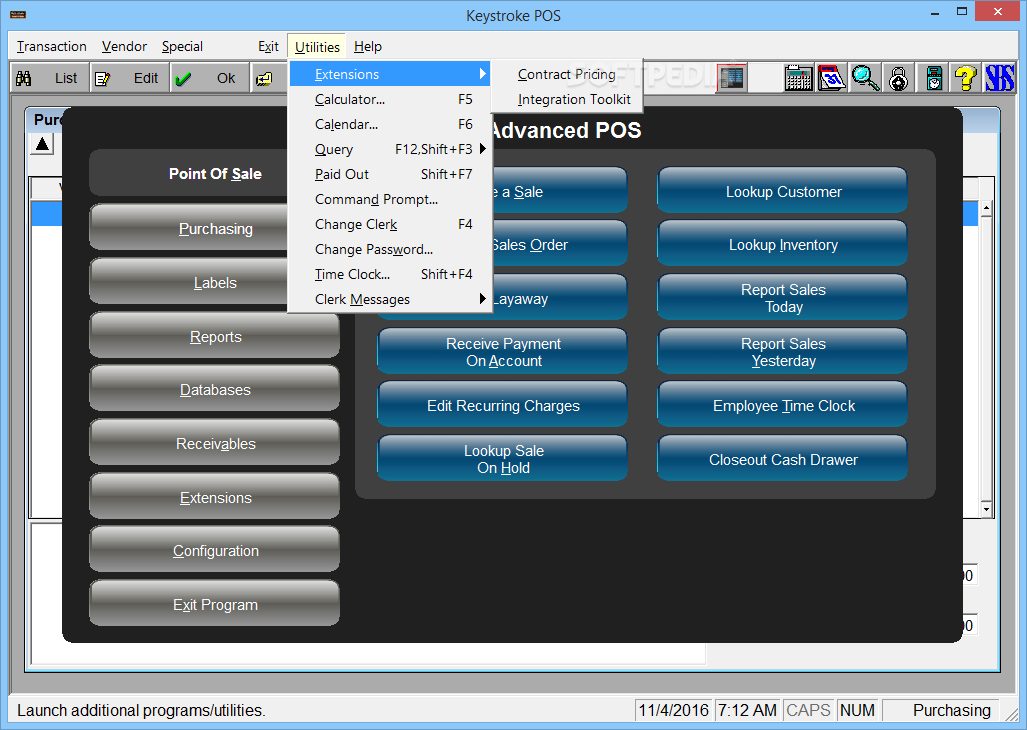
Task: Click the Report Sales Today button
Action: click(783, 298)
